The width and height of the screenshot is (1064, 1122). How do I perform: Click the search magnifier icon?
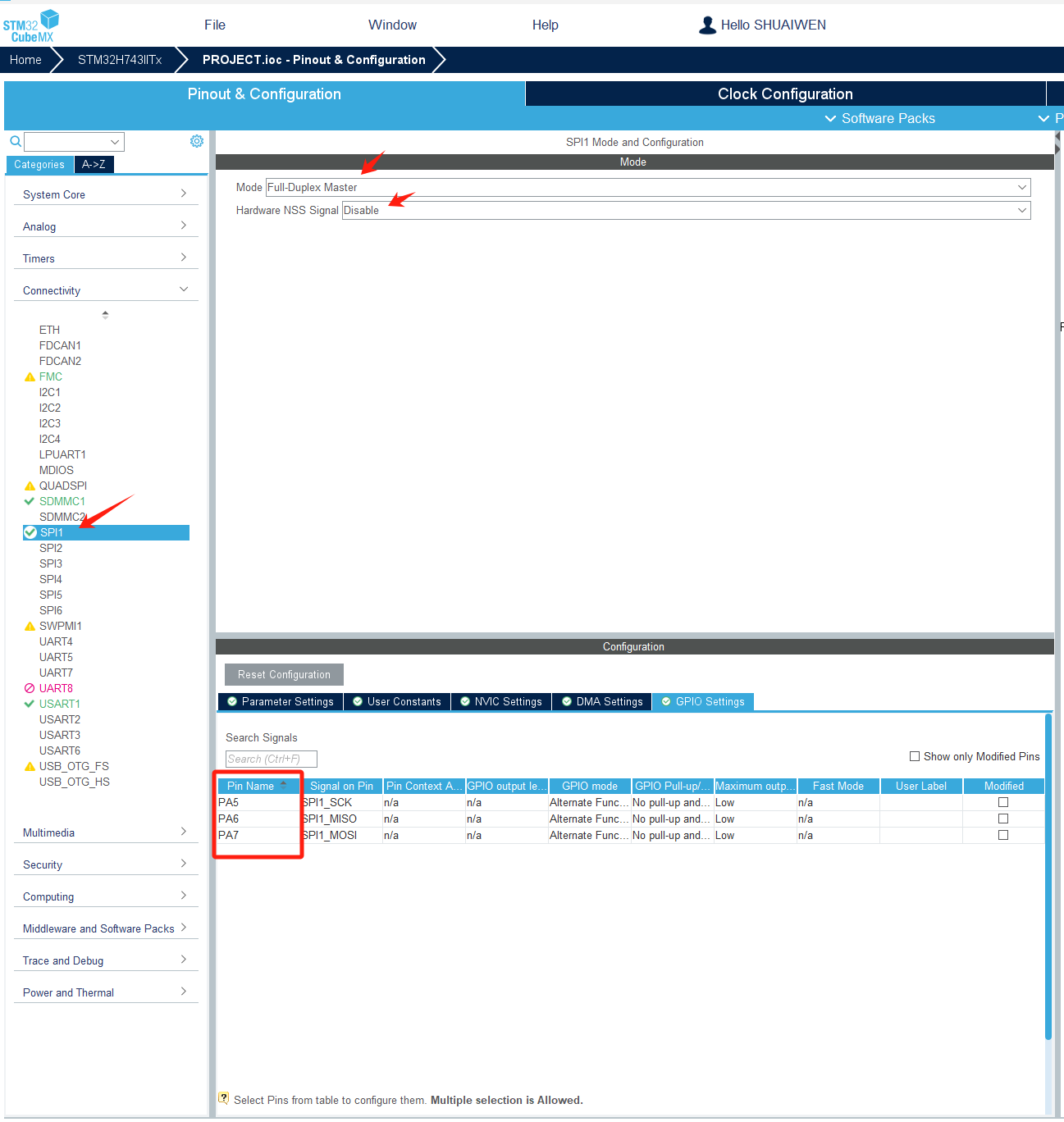(x=16, y=141)
